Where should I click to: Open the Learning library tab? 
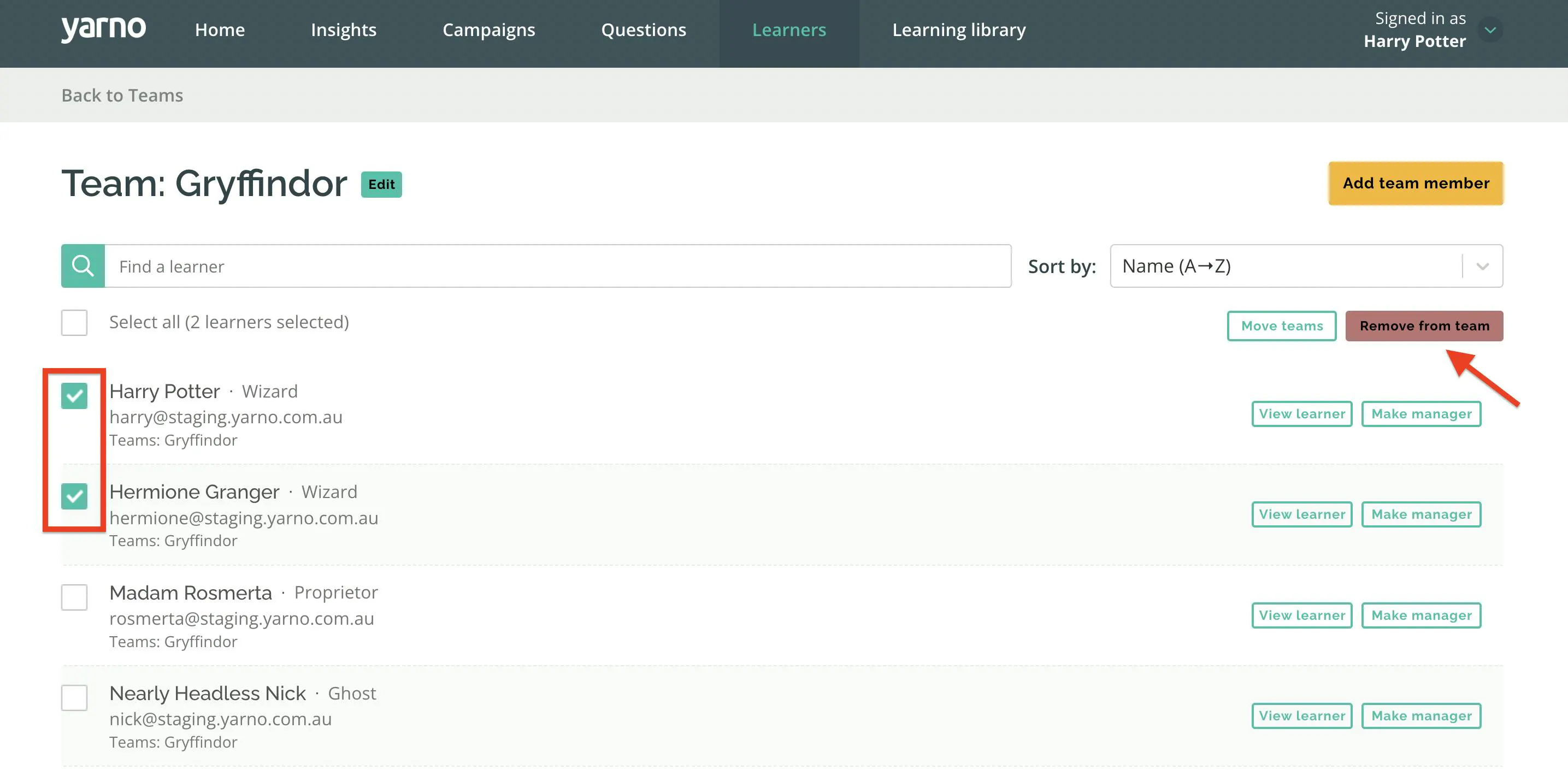tap(959, 30)
